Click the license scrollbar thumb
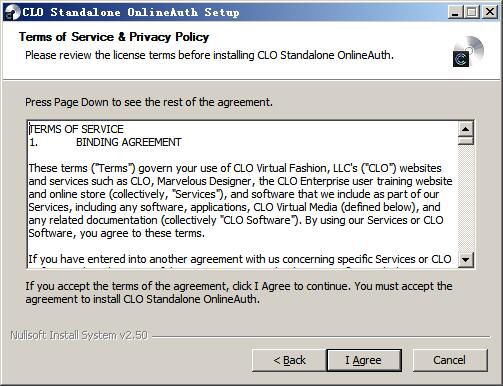This screenshot has height=386, width=503. 465,140
